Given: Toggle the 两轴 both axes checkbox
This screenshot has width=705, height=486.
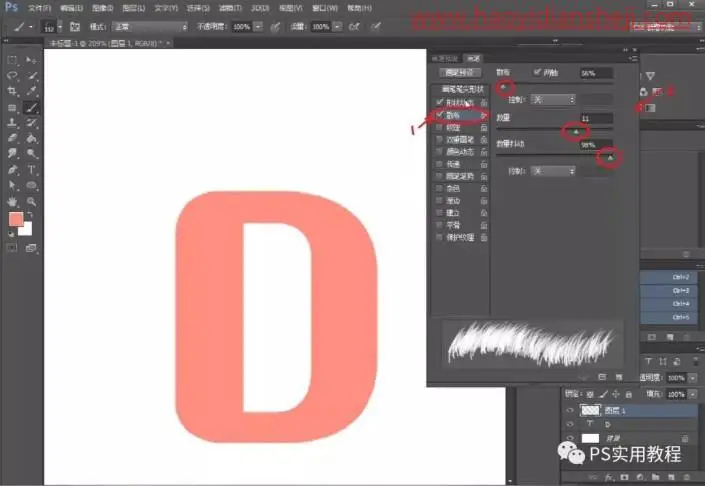Looking at the screenshot, I should click(x=537, y=72).
